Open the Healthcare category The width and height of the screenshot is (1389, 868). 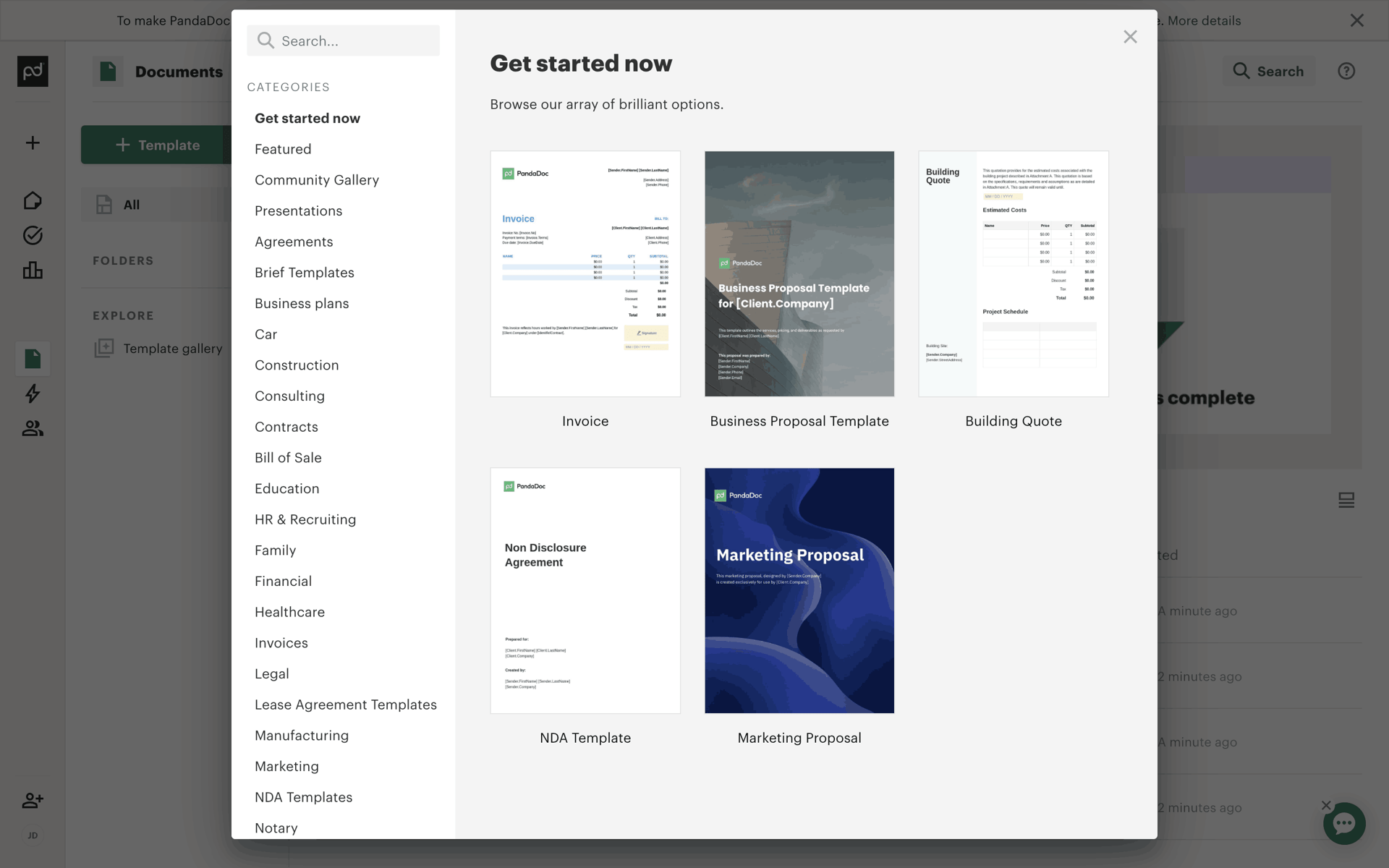click(290, 612)
